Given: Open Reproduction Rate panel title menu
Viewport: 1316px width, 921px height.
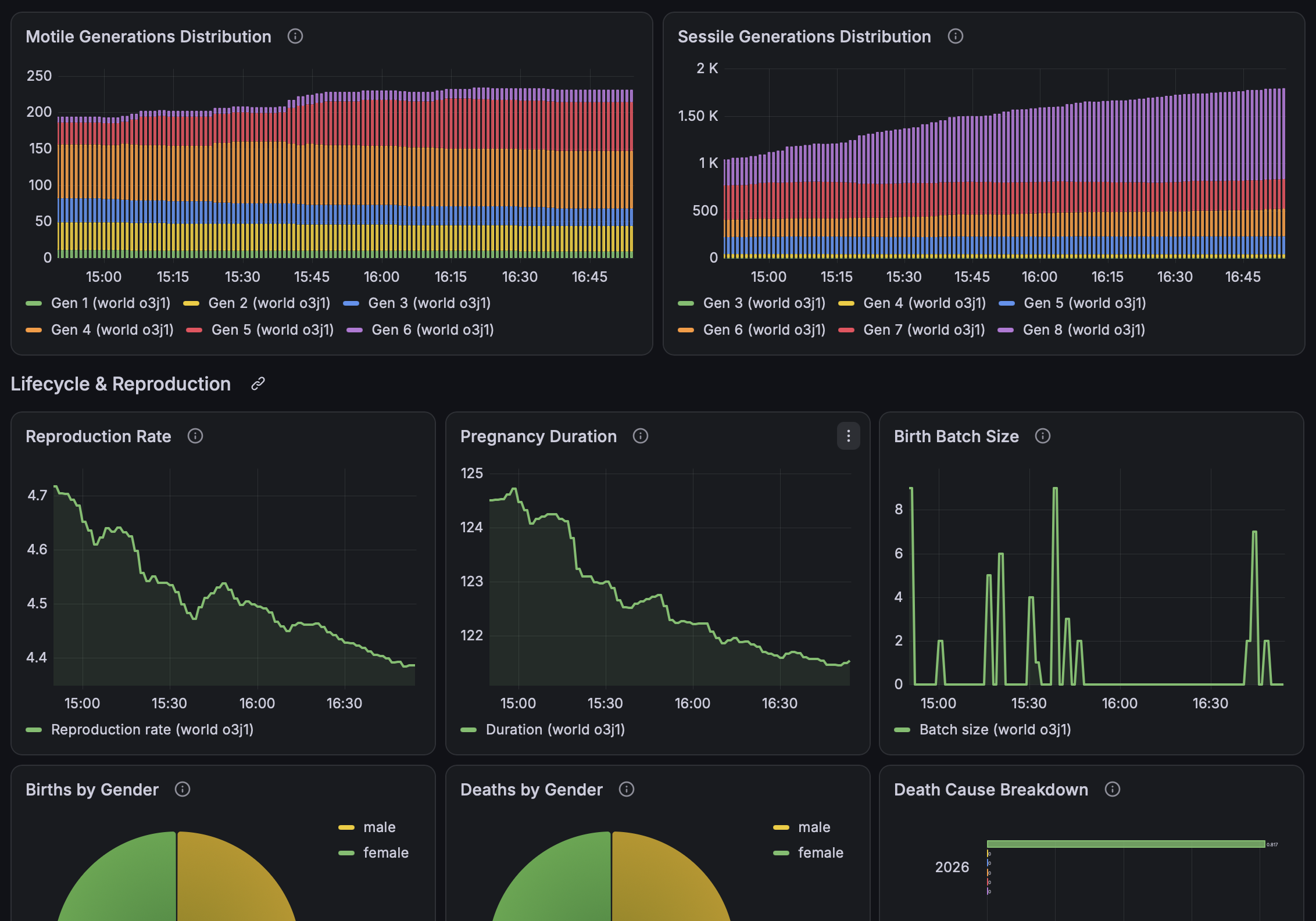Looking at the screenshot, I should (98, 436).
